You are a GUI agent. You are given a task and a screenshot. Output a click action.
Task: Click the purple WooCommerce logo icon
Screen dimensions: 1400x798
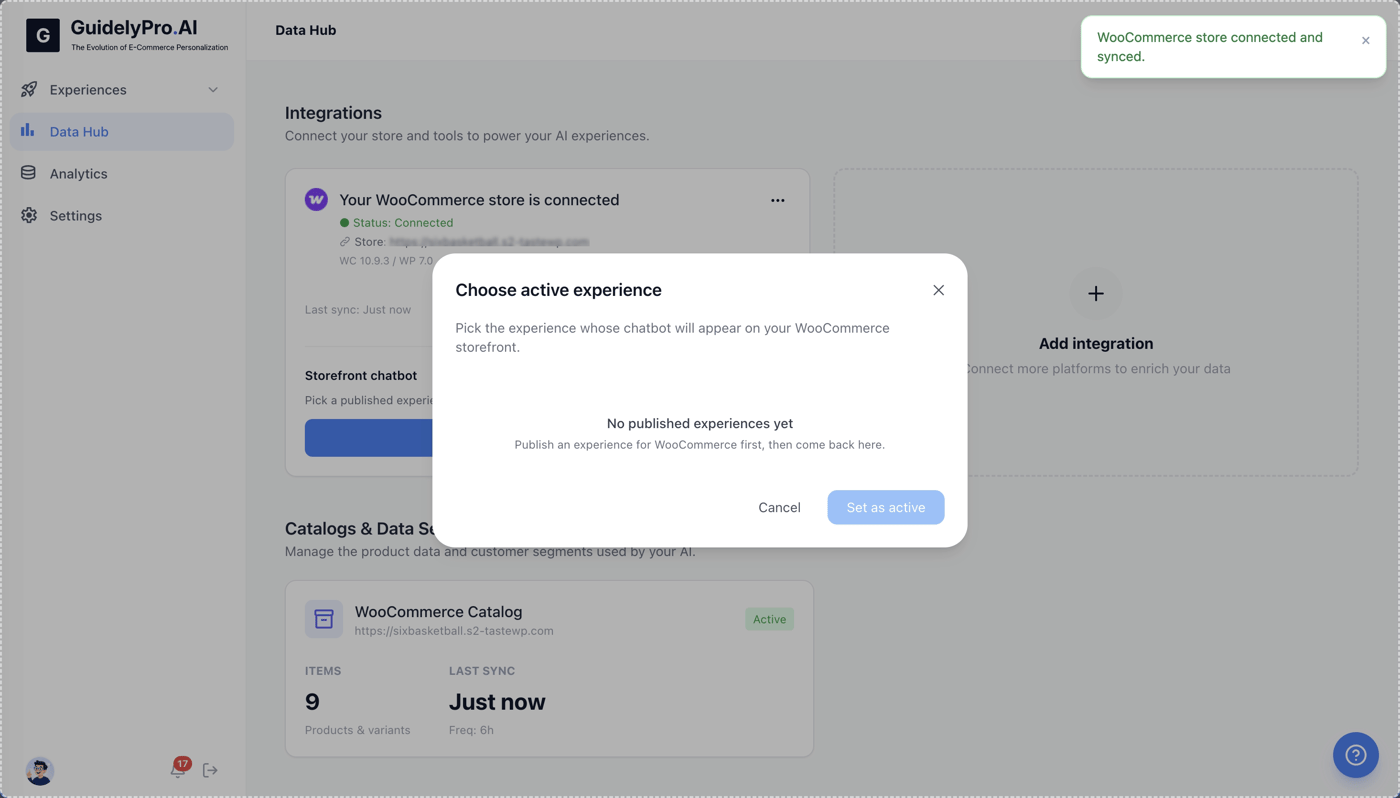(316, 200)
